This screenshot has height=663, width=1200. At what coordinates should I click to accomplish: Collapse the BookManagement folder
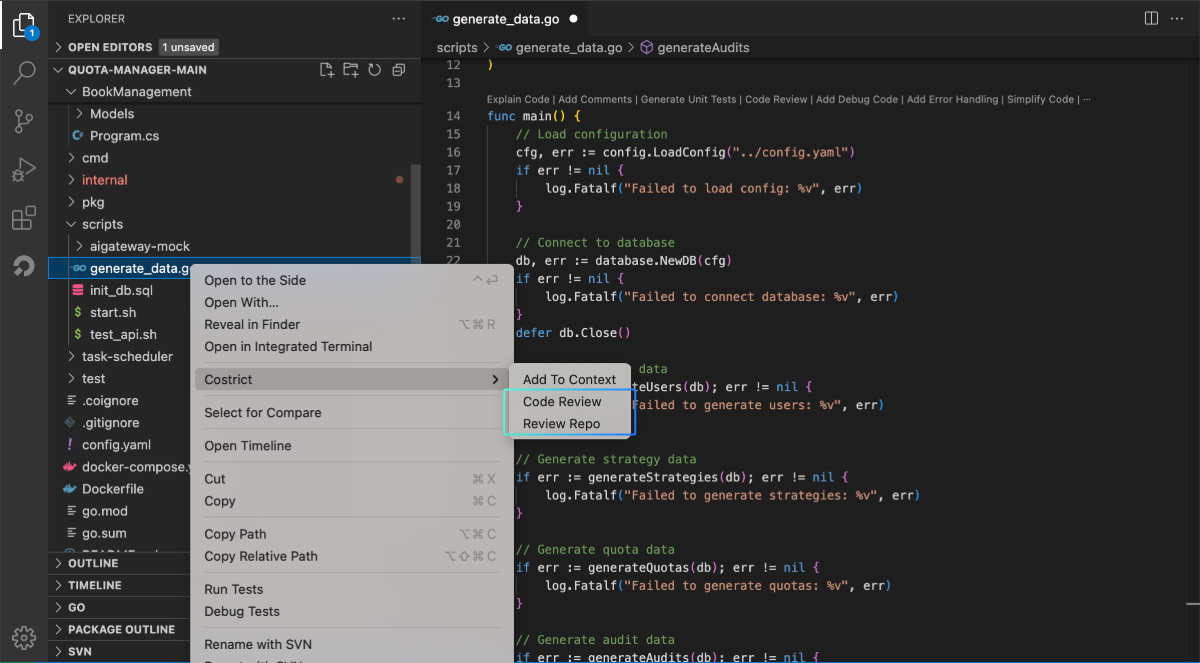(x=136, y=92)
